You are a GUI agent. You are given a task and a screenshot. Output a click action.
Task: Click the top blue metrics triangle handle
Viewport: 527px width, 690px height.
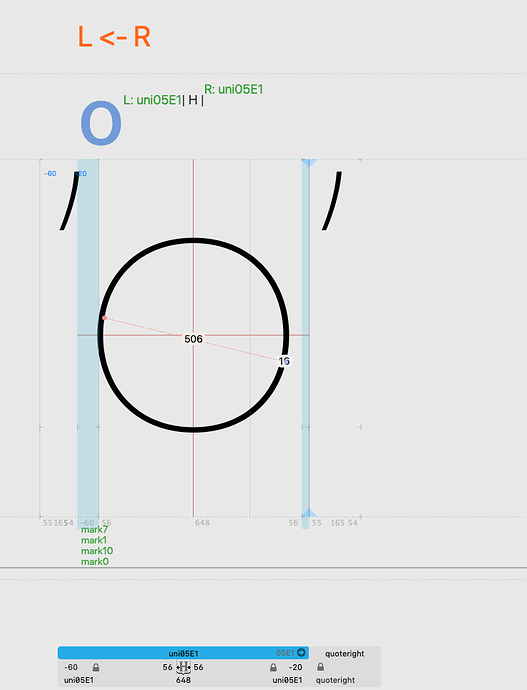(309, 163)
